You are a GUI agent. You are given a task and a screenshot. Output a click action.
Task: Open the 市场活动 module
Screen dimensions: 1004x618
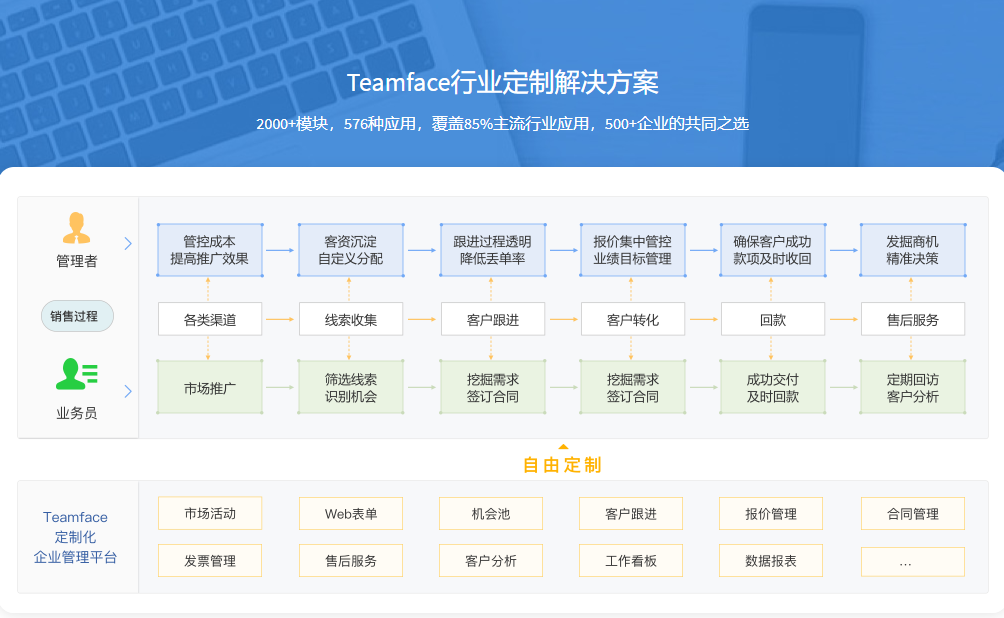pos(209,513)
